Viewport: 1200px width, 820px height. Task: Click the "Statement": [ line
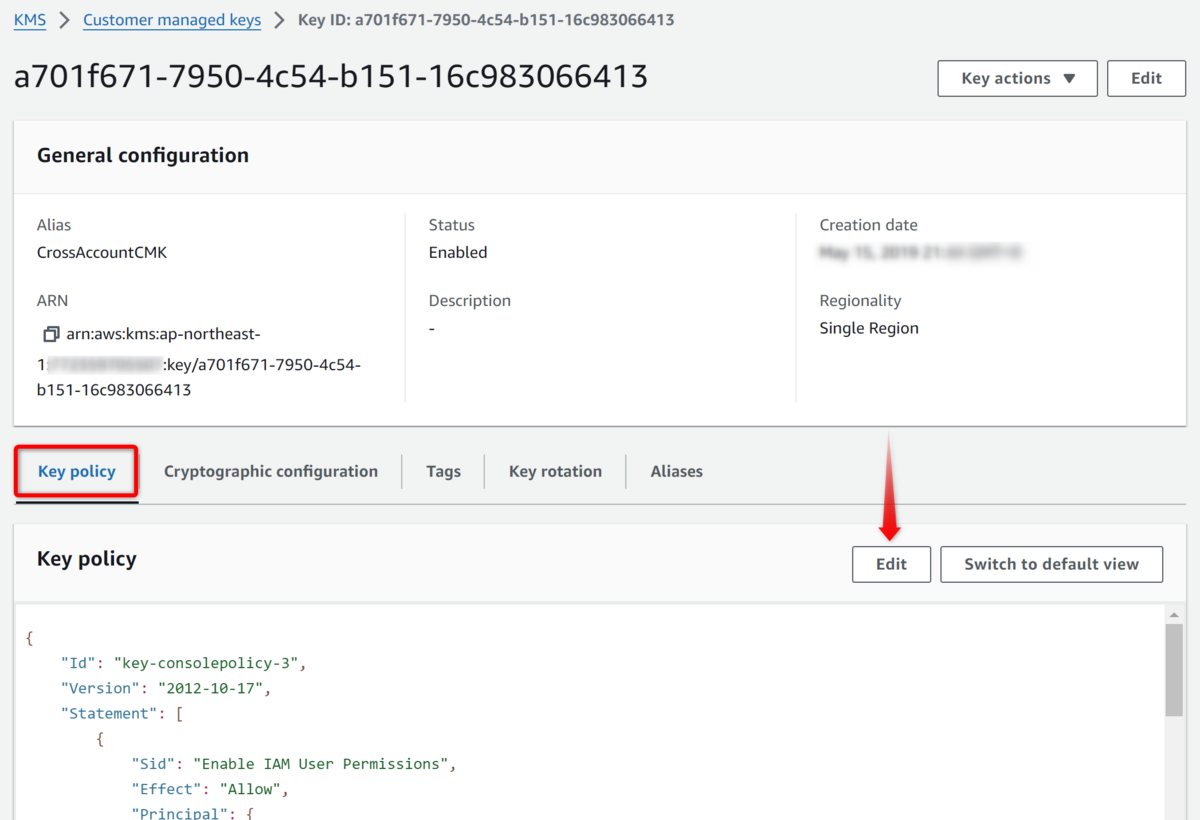pos(121,714)
